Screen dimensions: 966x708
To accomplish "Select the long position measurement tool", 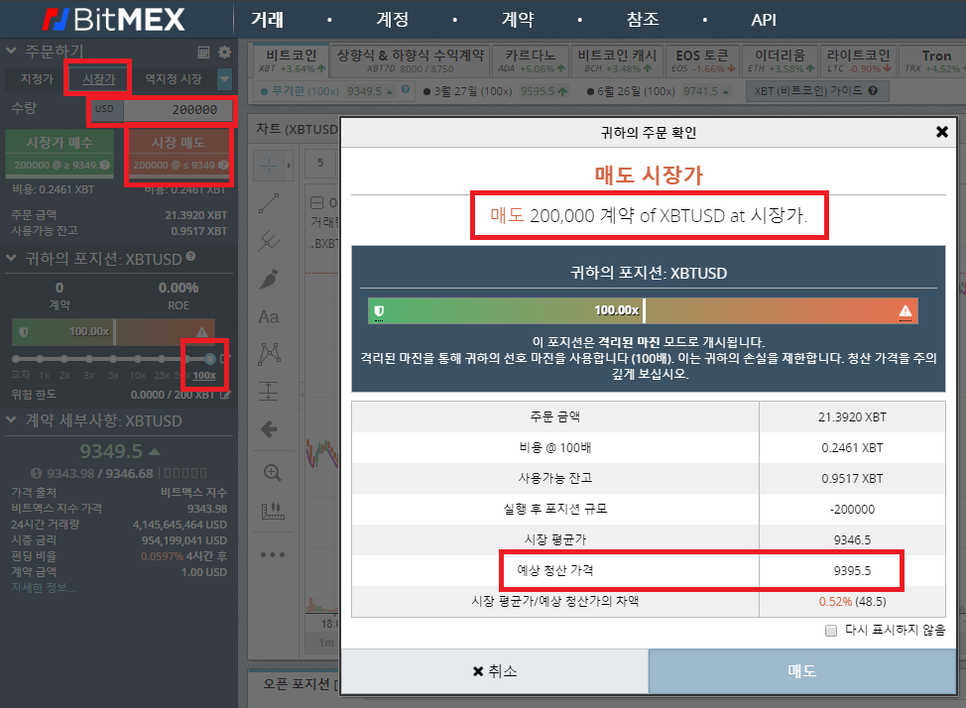I will (x=269, y=391).
